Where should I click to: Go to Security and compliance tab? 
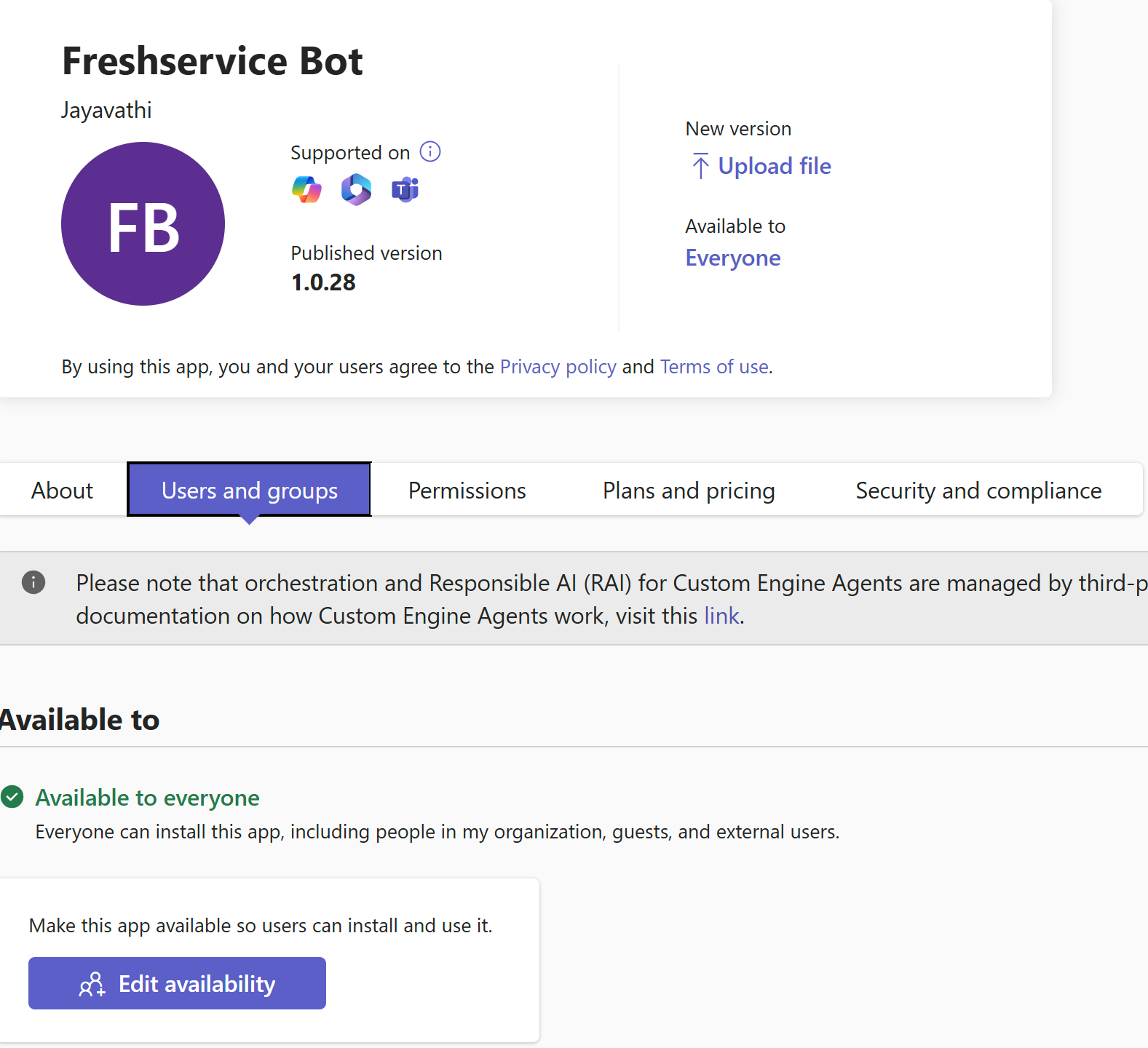(978, 491)
